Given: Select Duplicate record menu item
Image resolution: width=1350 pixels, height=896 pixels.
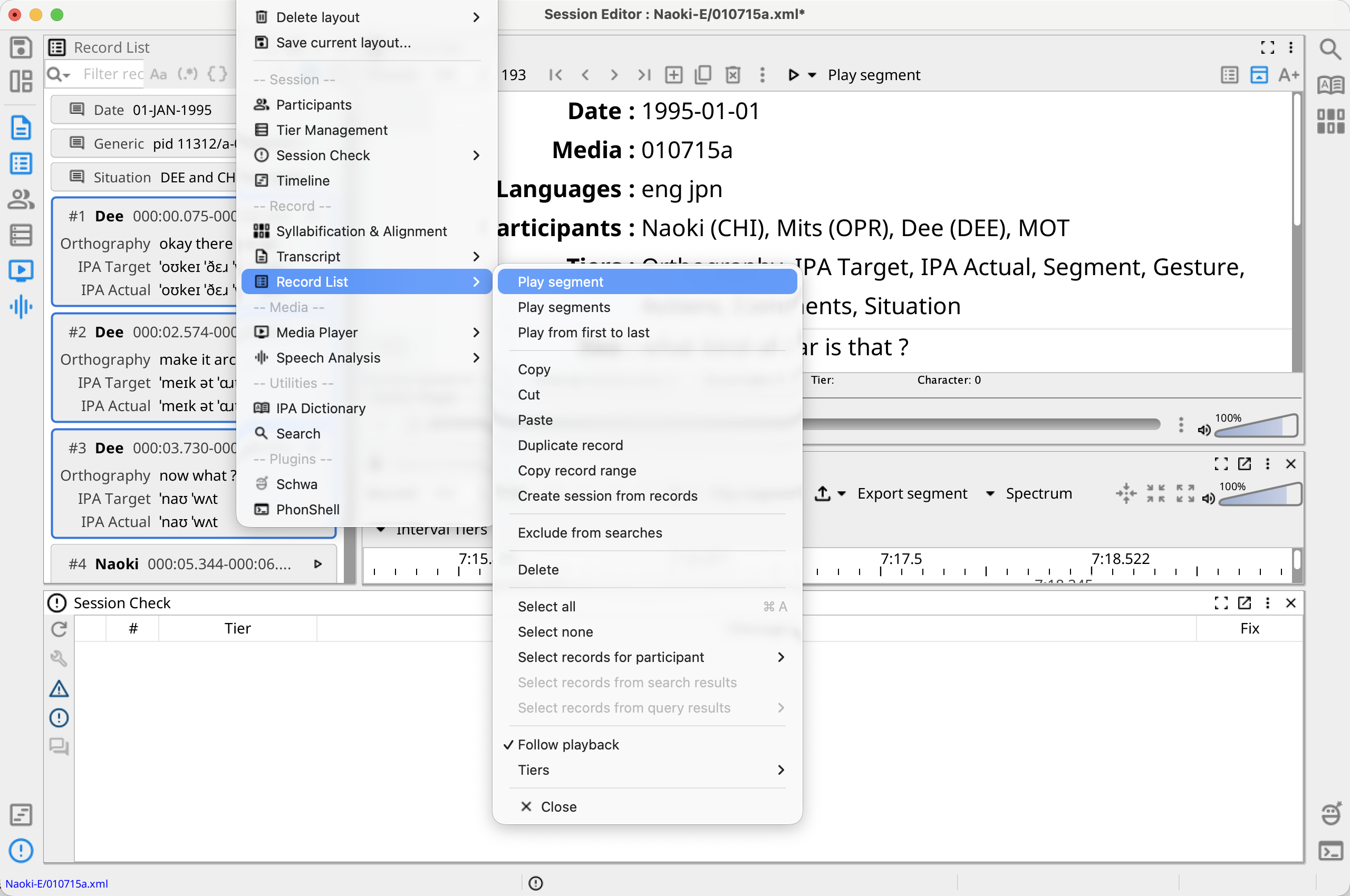Looking at the screenshot, I should pyautogui.click(x=647, y=445).
